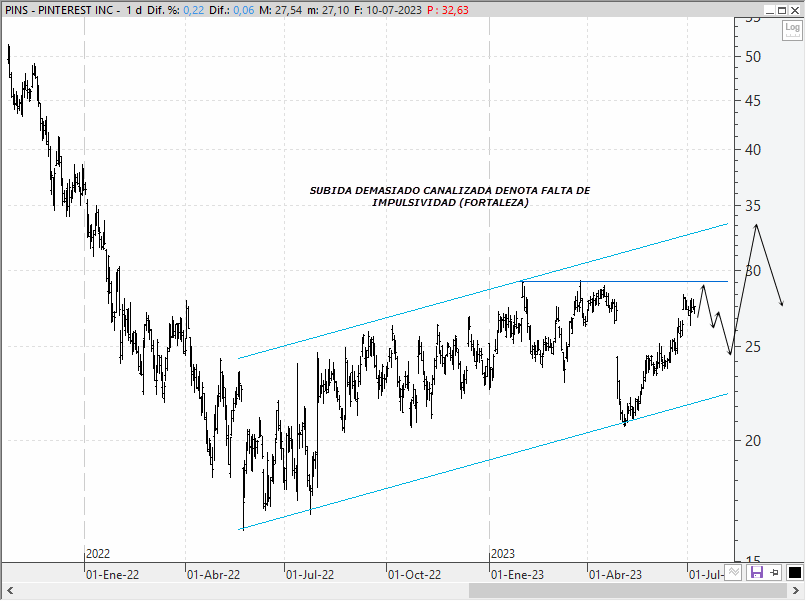Click the 45 price axis label
The image size is (806, 601).
(753, 101)
